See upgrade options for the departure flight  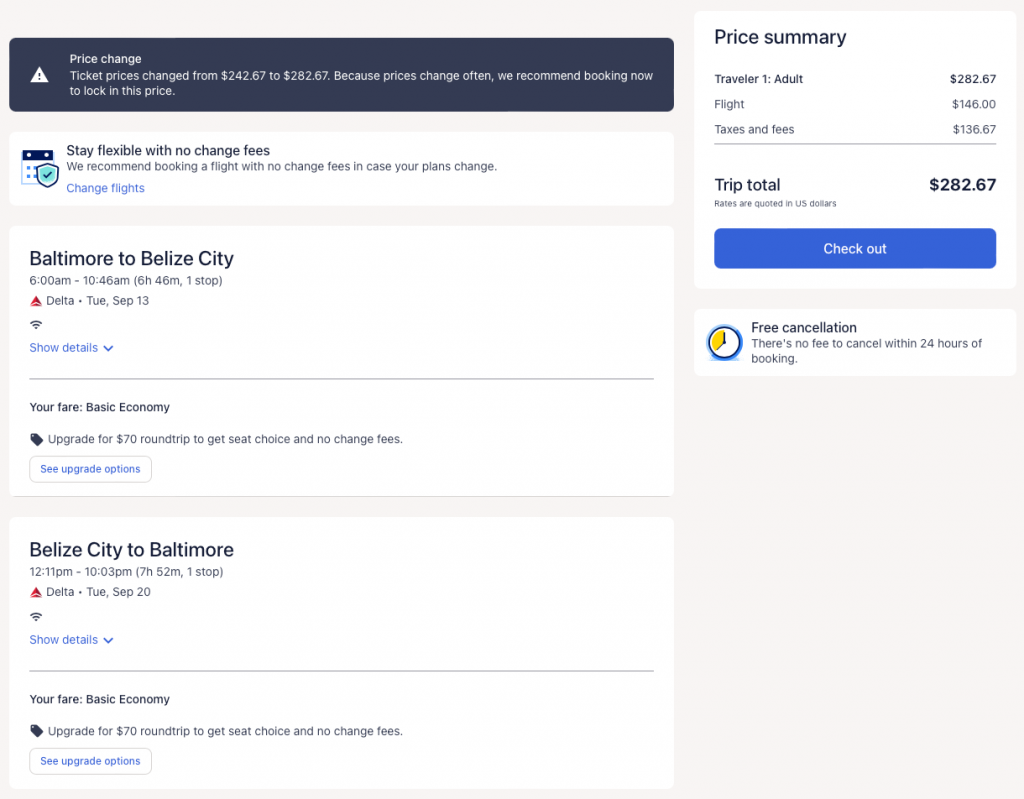90,469
